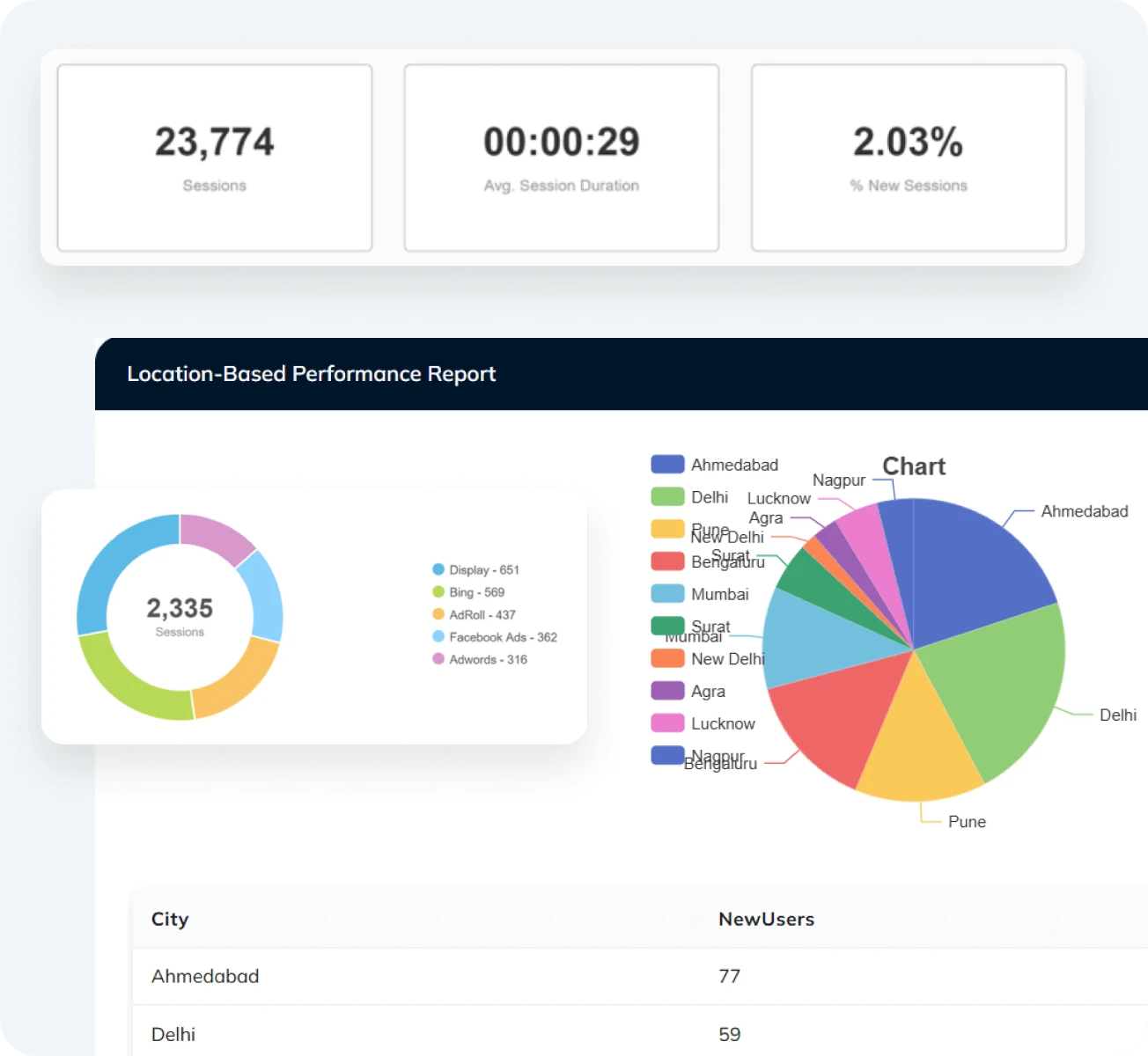Select the pink Adwords segment of donut chart

[215, 536]
